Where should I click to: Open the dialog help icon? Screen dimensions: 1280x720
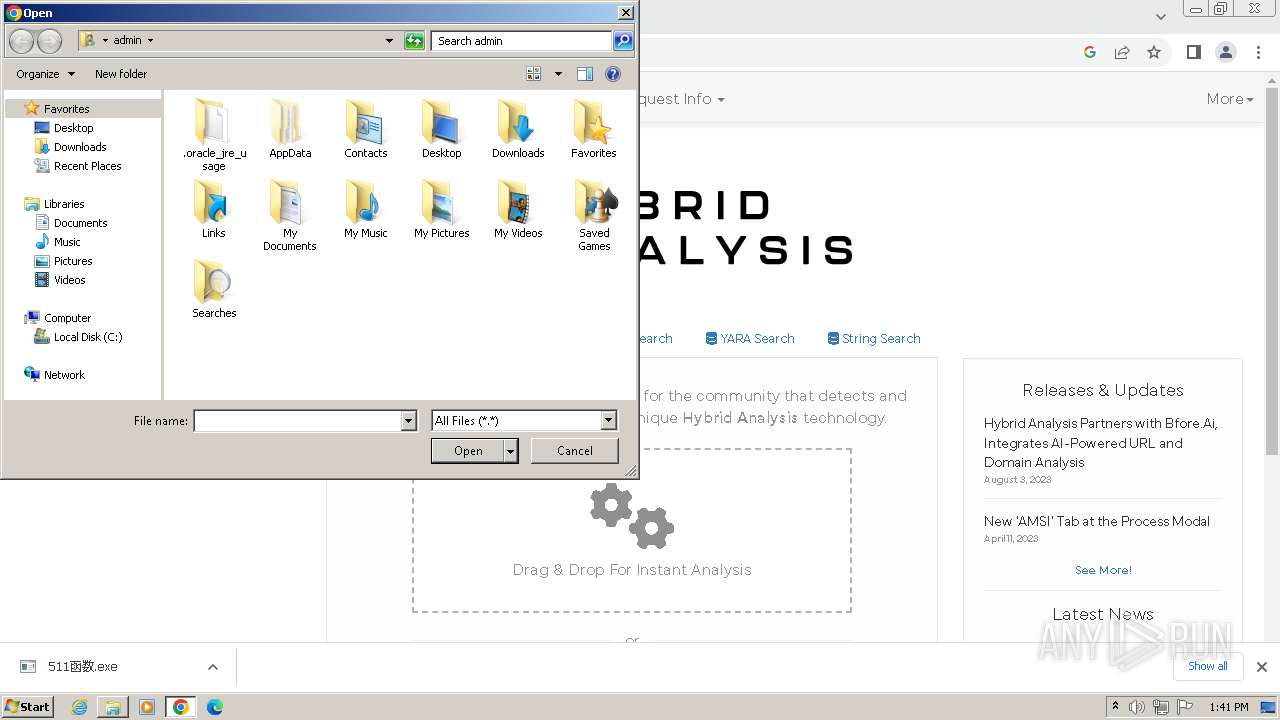[x=613, y=74]
